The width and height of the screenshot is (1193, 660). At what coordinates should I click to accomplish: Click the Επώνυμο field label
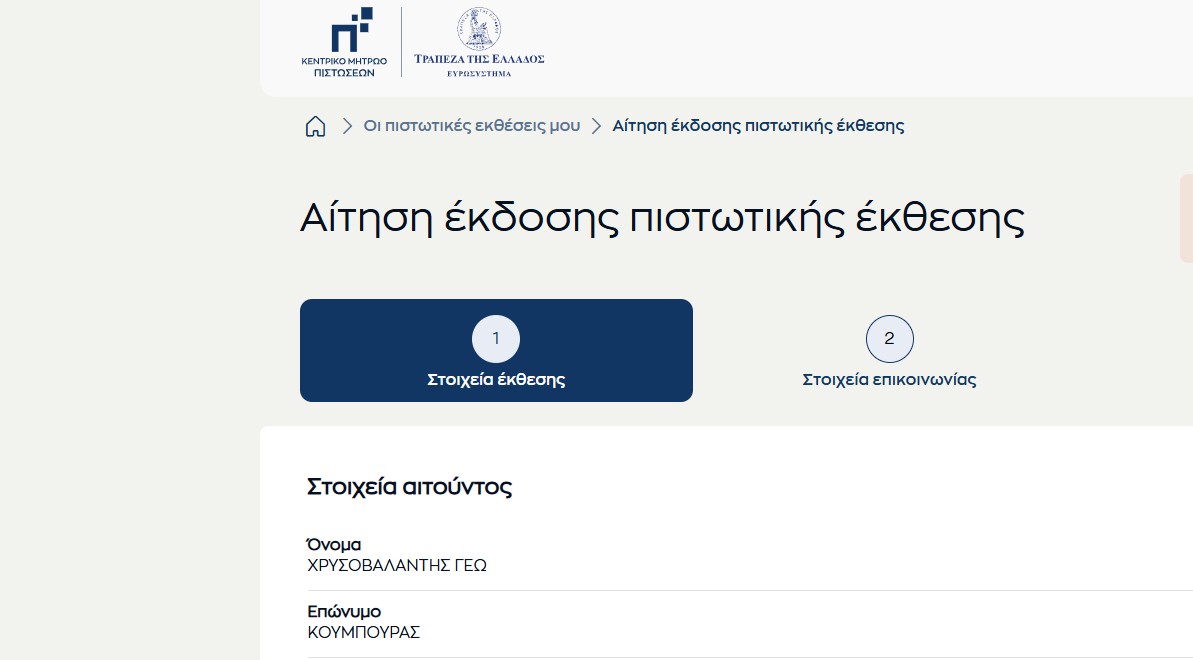coord(344,611)
